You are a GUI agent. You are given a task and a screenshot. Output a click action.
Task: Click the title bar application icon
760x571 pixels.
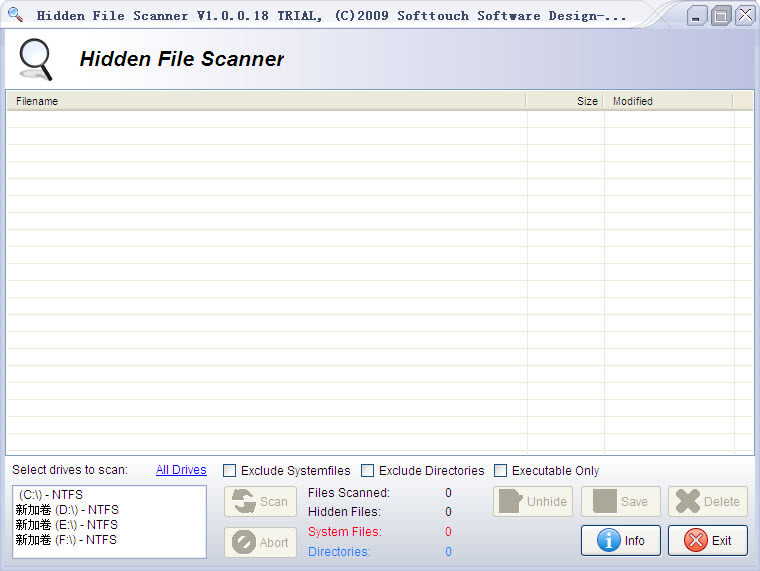pos(15,15)
